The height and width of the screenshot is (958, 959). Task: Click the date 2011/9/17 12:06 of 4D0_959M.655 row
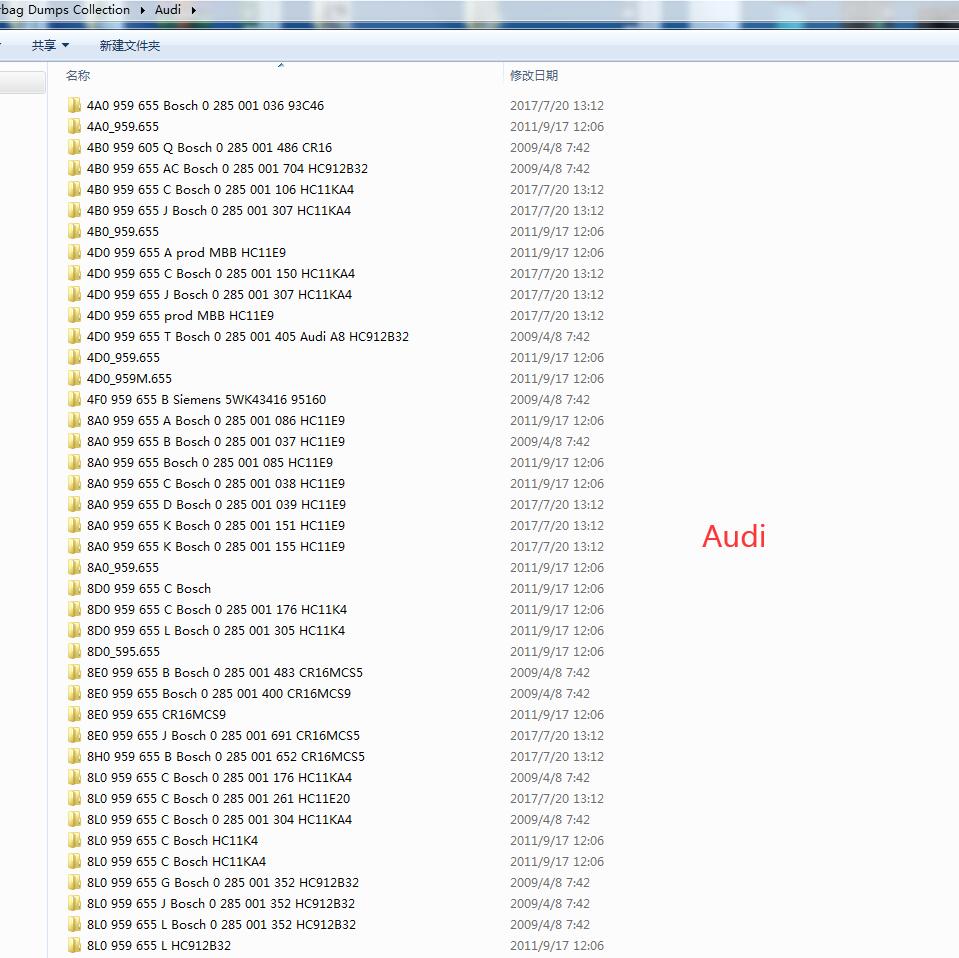(x=557, y=378)
